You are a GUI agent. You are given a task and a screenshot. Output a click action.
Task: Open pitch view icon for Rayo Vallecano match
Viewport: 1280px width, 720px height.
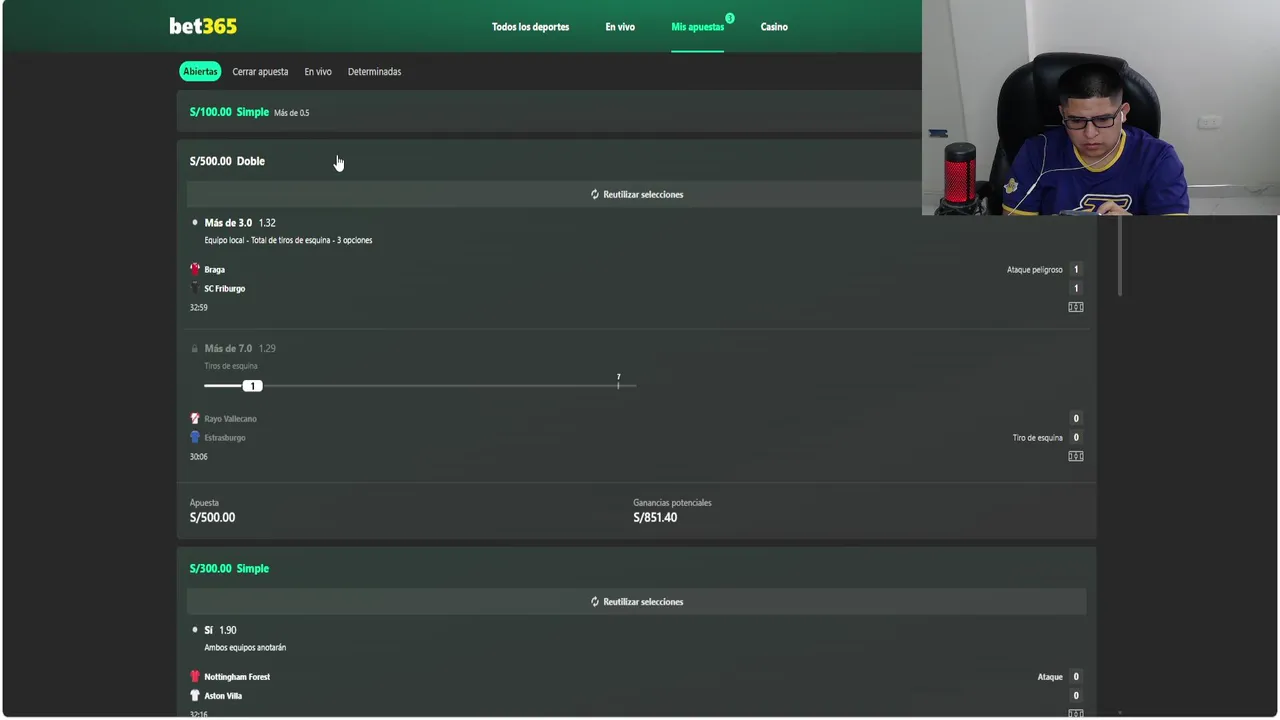[1076, 456]
